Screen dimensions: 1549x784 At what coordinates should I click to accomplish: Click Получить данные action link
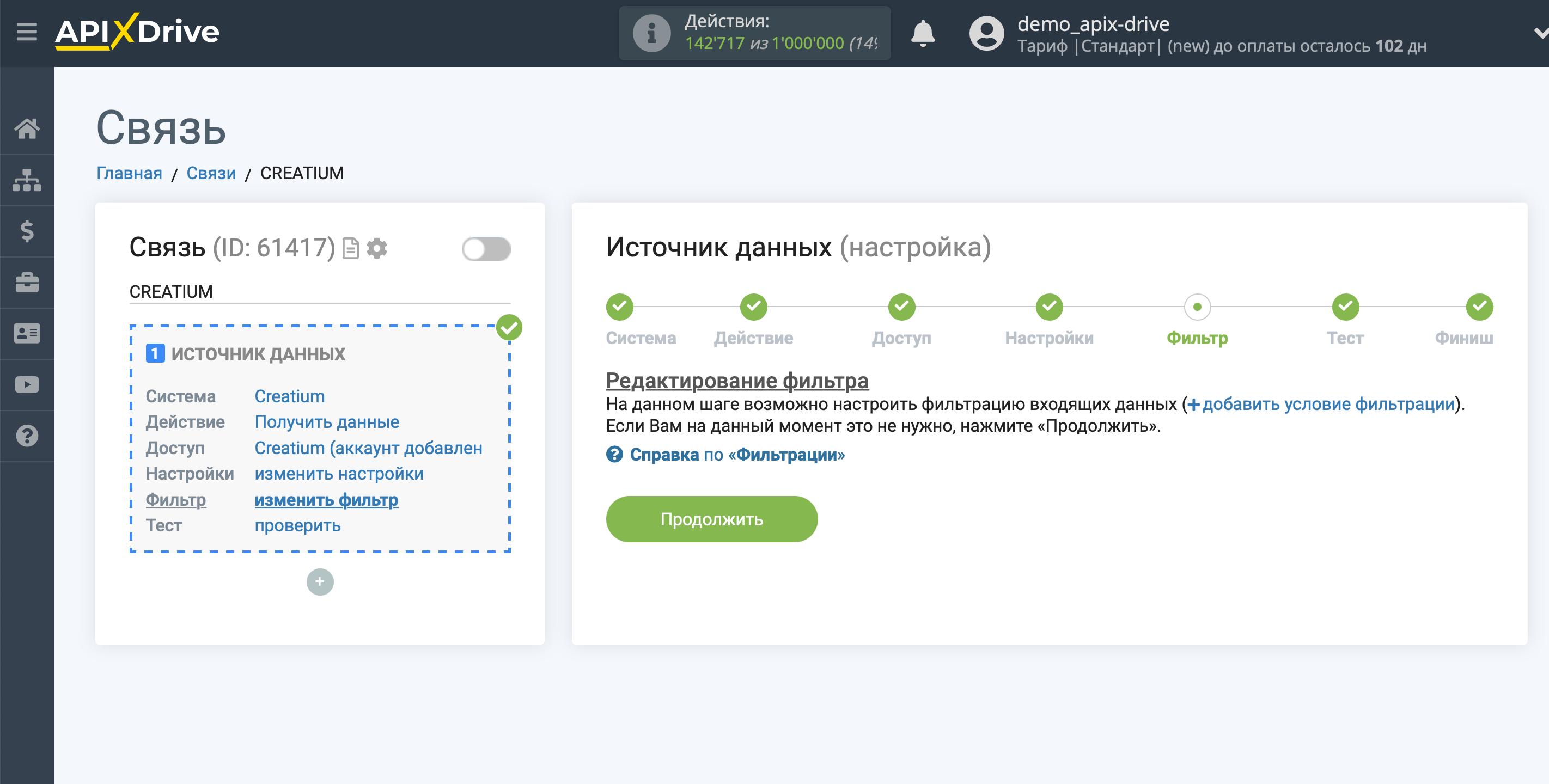pyautogui.click(x=327, y=422)
